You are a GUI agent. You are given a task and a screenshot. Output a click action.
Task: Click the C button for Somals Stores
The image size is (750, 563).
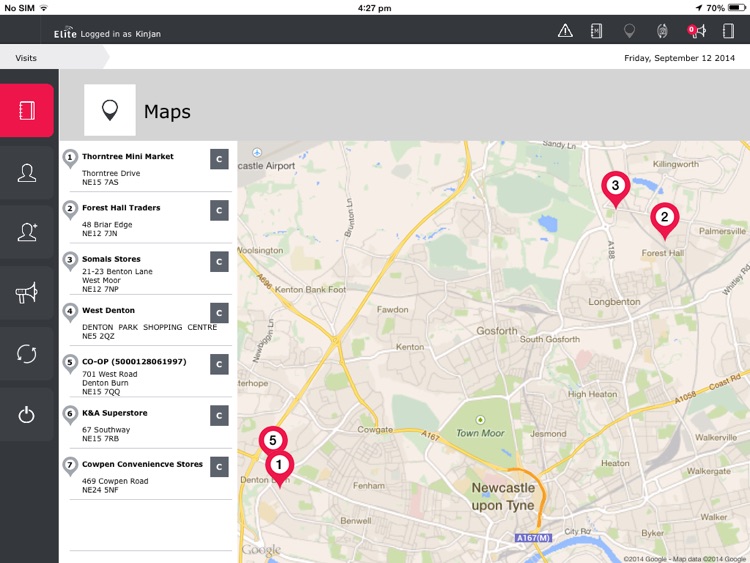[219, 262]
